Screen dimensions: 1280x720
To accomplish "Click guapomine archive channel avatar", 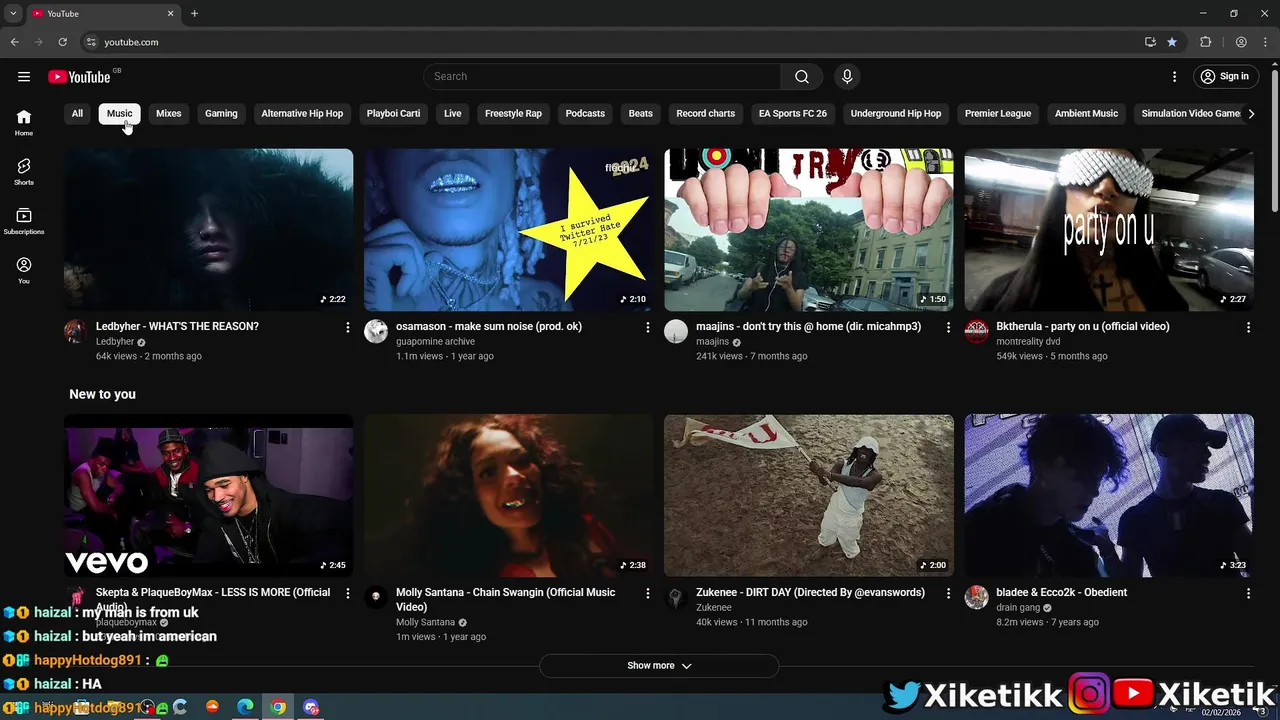I will pos(376,332).
